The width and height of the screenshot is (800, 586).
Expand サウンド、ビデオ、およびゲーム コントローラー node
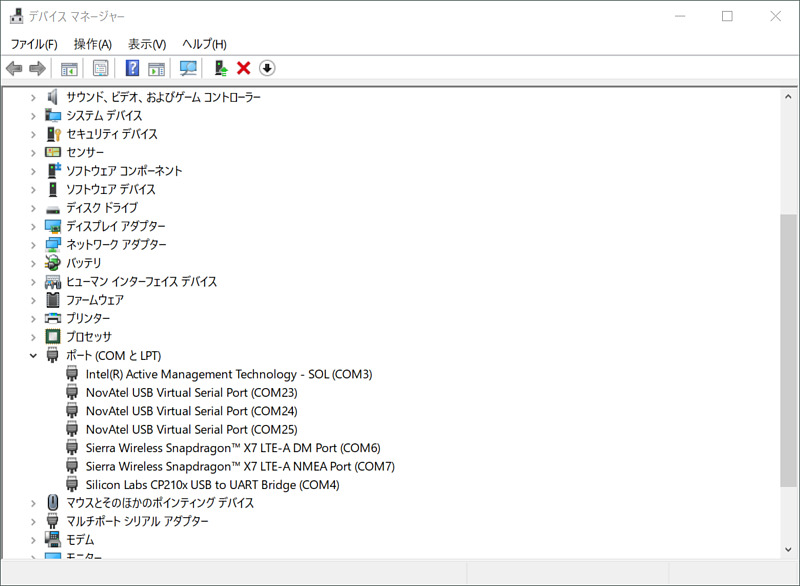[x=33, y=97]
